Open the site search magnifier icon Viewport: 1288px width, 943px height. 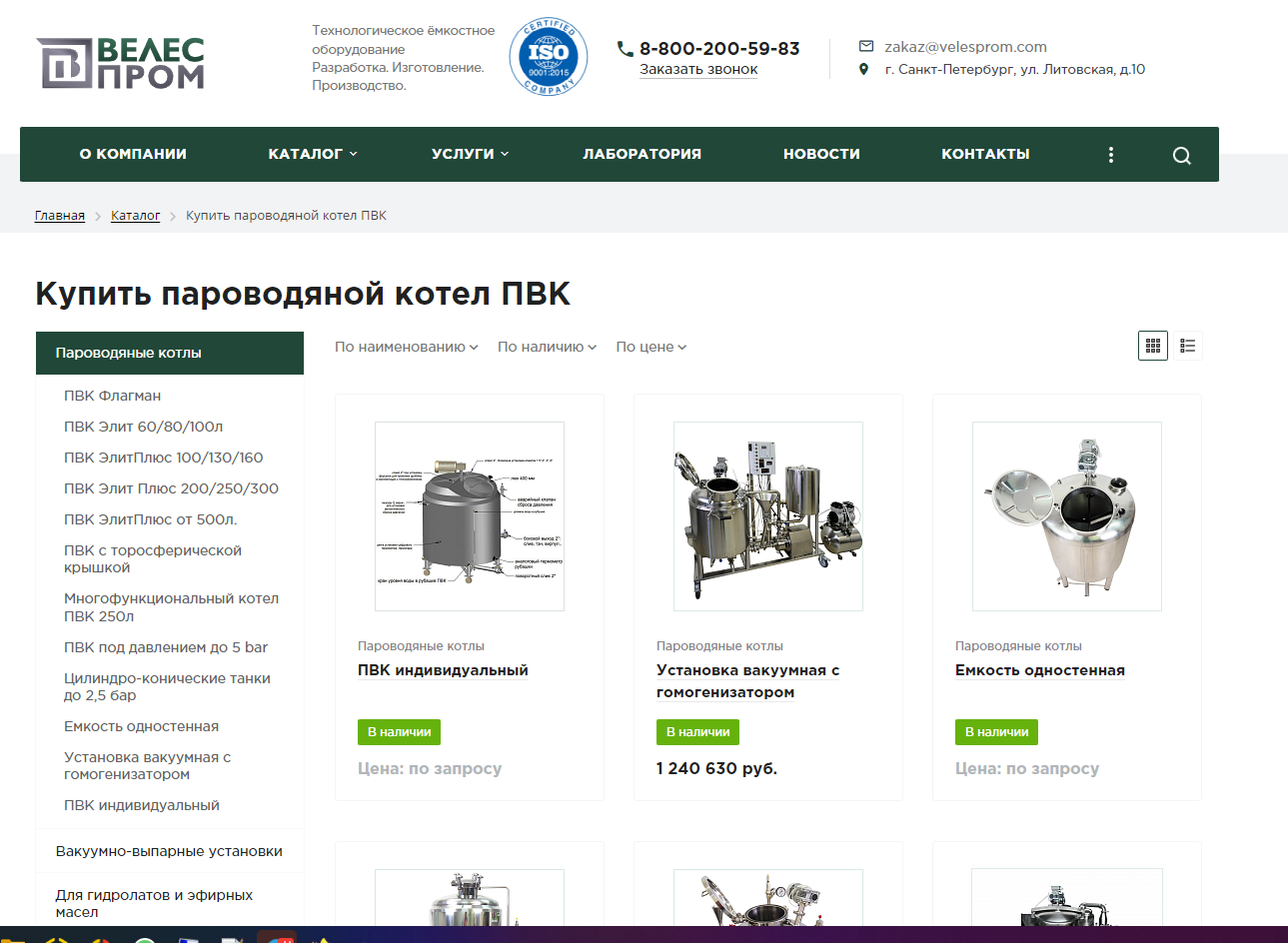(1181, 154)
